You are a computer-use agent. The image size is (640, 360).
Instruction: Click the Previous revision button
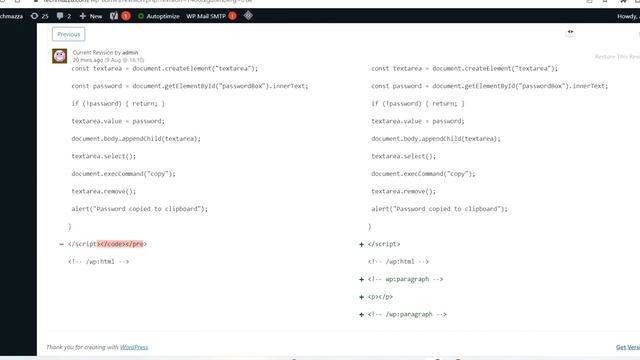(x=69, y=34)
